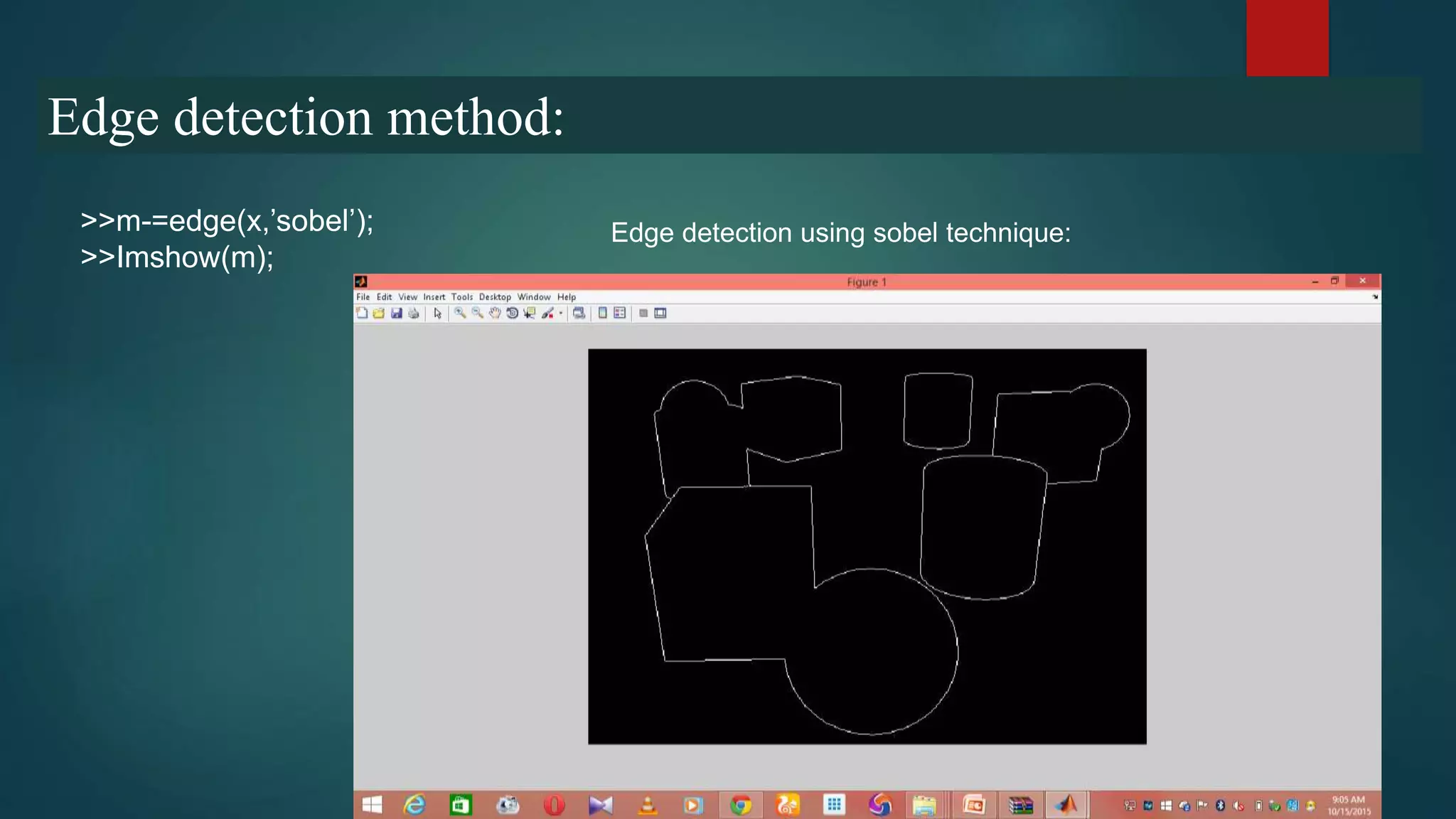Viewport: 1456px width, 819px height.
Task: Activate the Zoom In magnifier tool
Action: [x=460, y=313]
